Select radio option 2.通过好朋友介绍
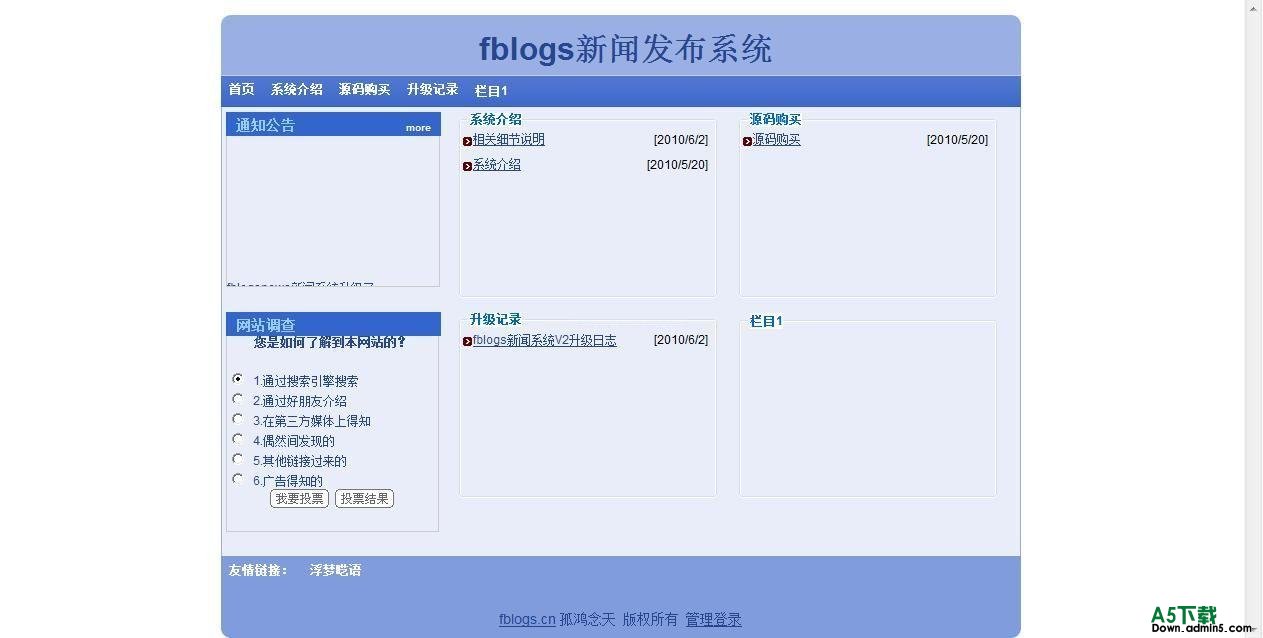Screen dimensions: 1263x638 [x=238, y=399]
